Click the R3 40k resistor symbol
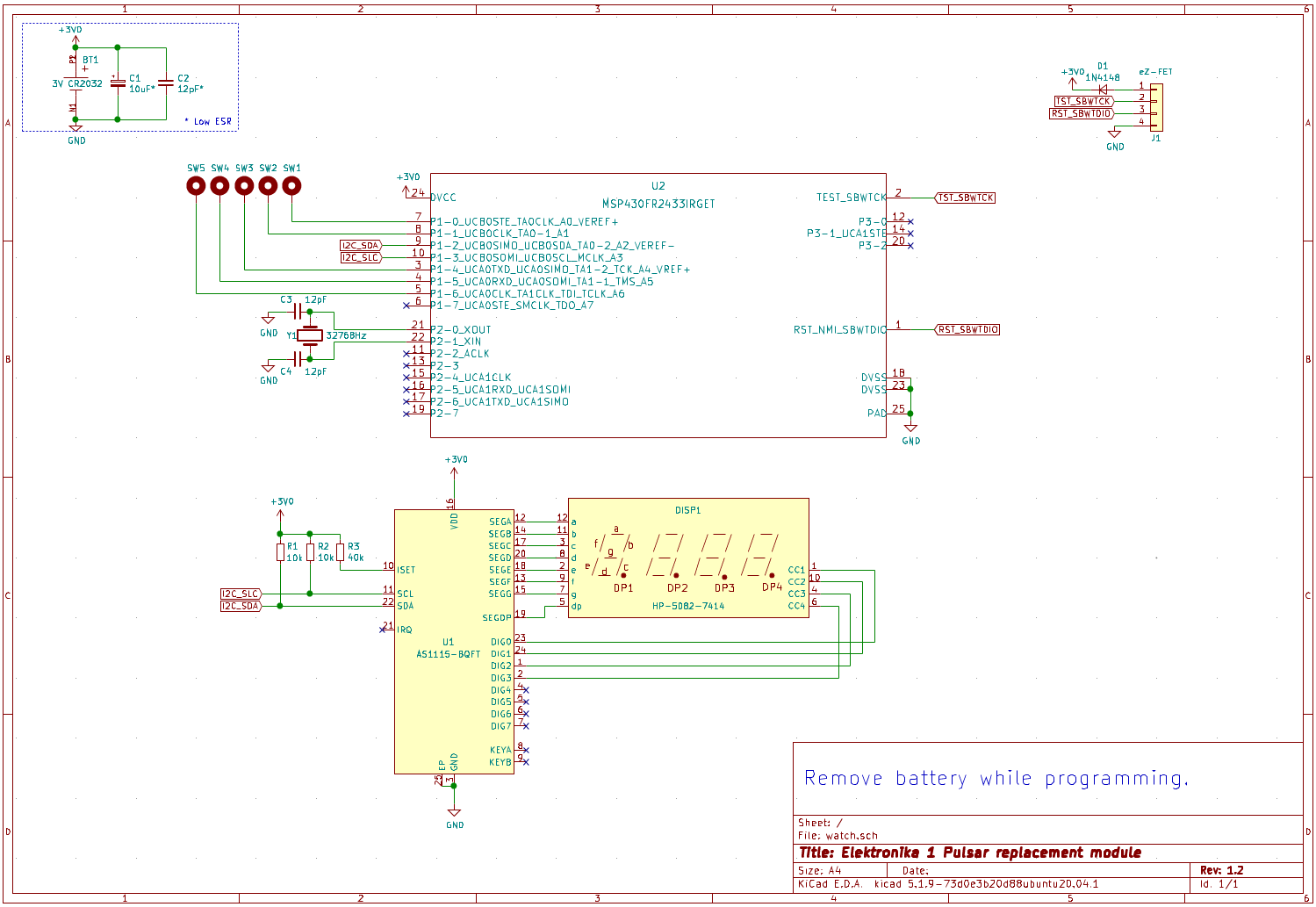Screen dimensions: 1316x907 point(340,552)
